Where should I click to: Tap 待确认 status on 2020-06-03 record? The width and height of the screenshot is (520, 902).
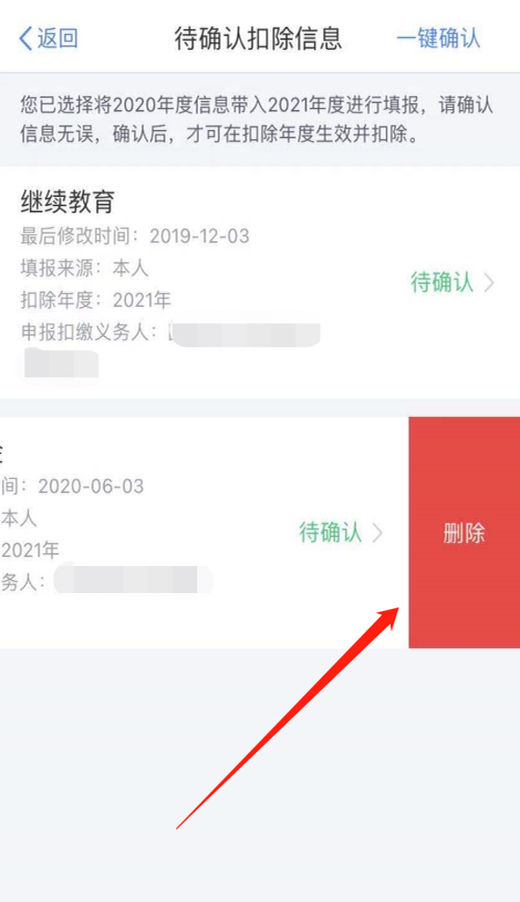pyautogui.click(x=330, y=533)
